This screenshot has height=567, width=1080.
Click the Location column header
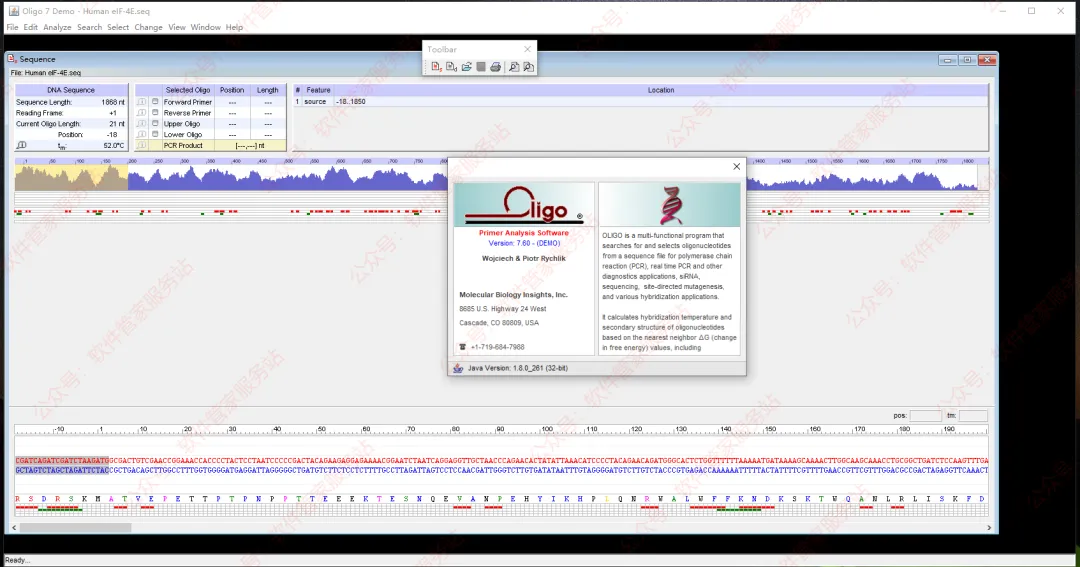661,90
